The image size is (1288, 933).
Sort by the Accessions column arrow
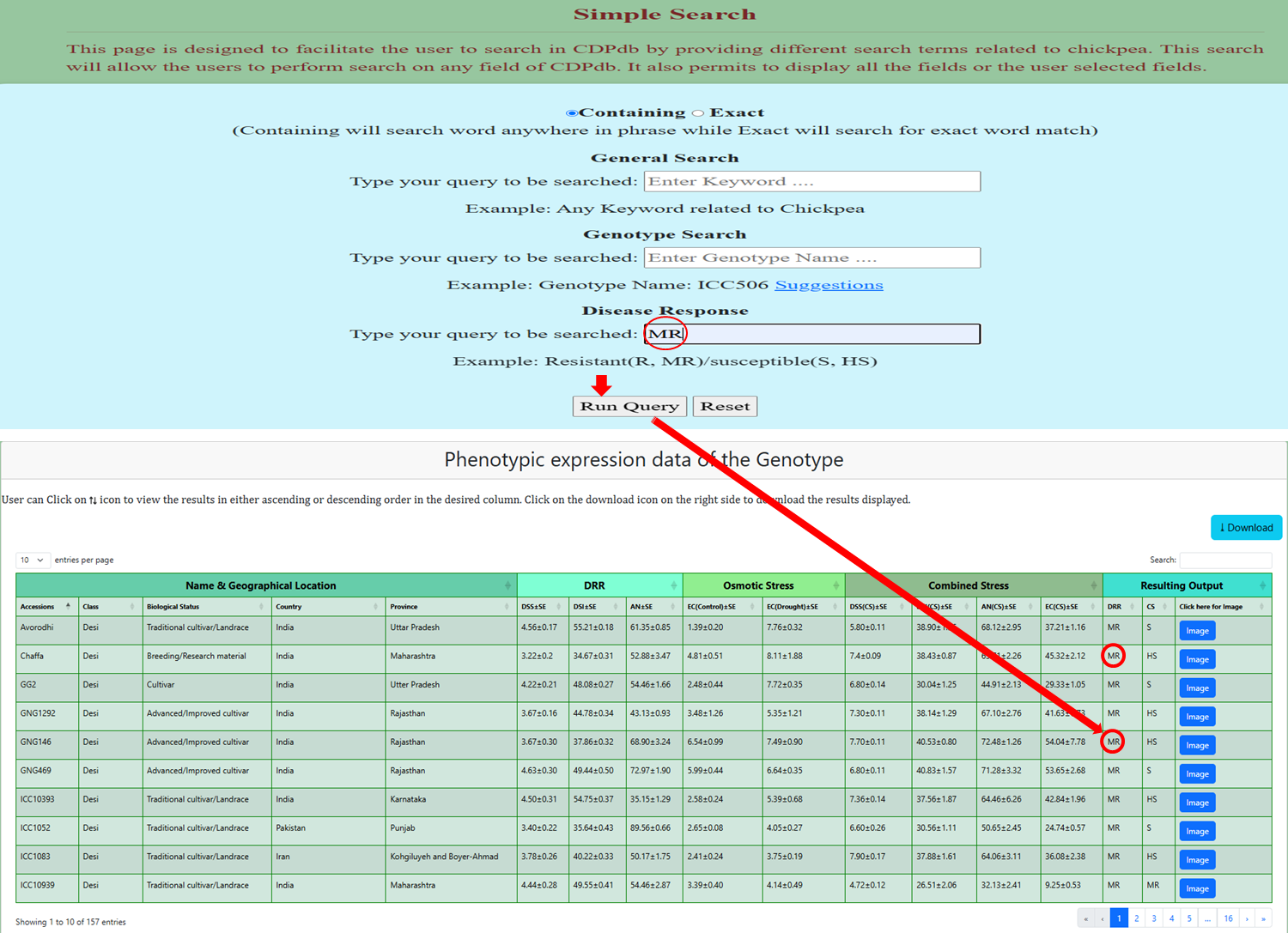point(68,606)
